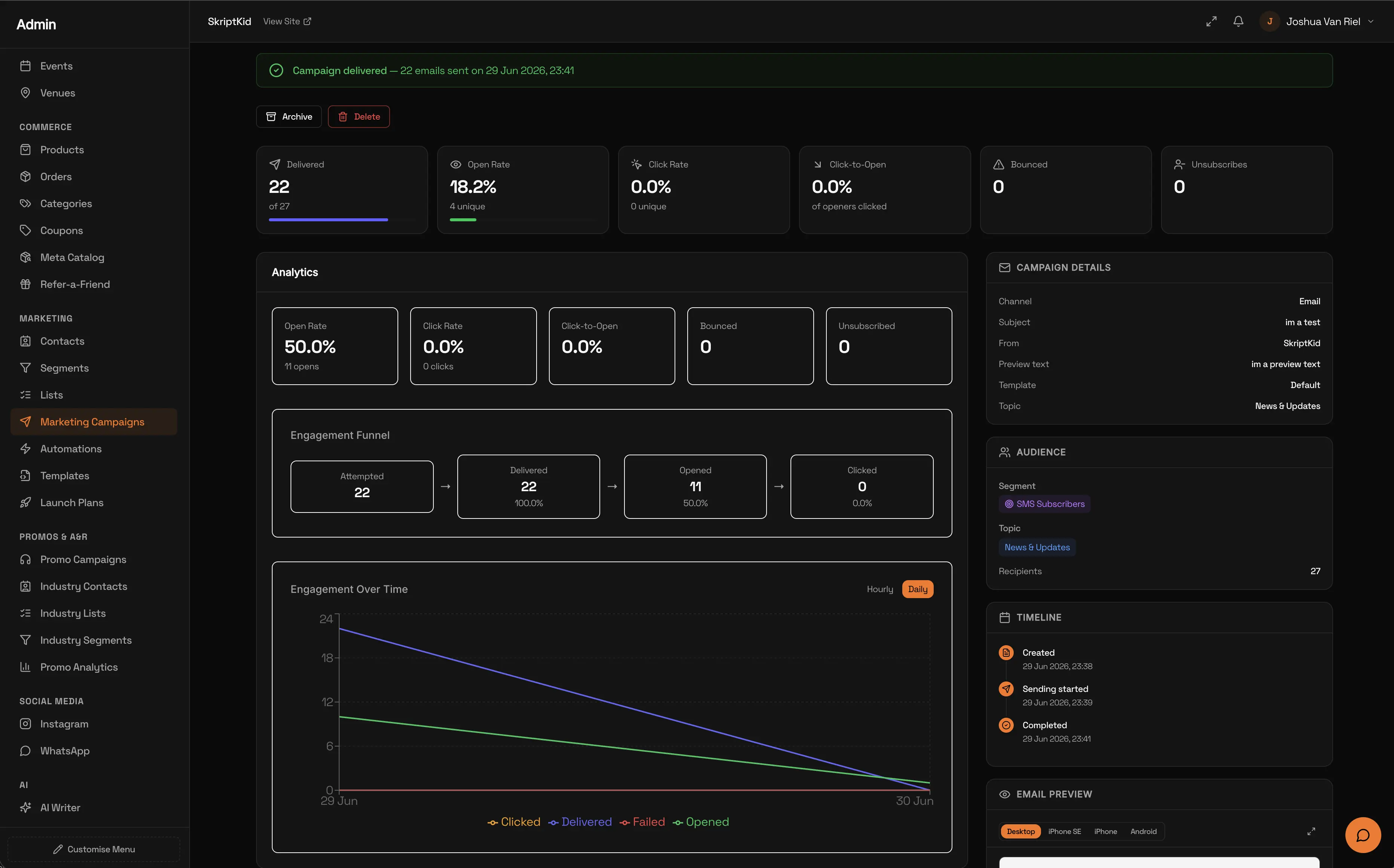
Task: Open the View Site link
Action: point(287,21)
